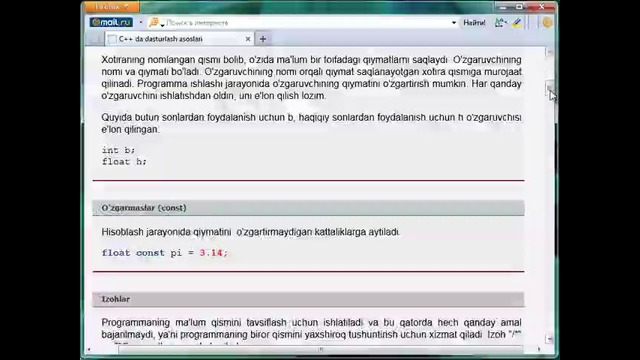This screenshot has width=640, height=360.
Task: Select the 'C++ da dasturlash asoslari' tab
Action: [x=180, y=39]
